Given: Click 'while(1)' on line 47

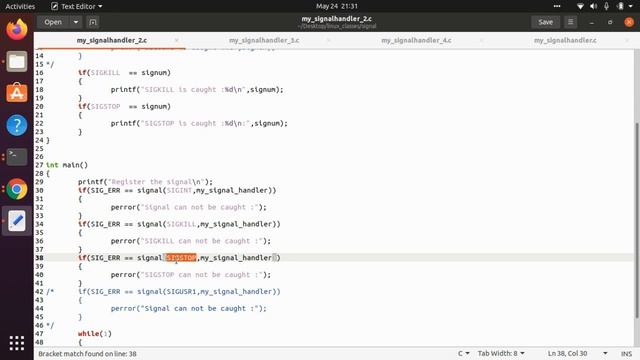Looking at the screenshot, I should 95,333.
